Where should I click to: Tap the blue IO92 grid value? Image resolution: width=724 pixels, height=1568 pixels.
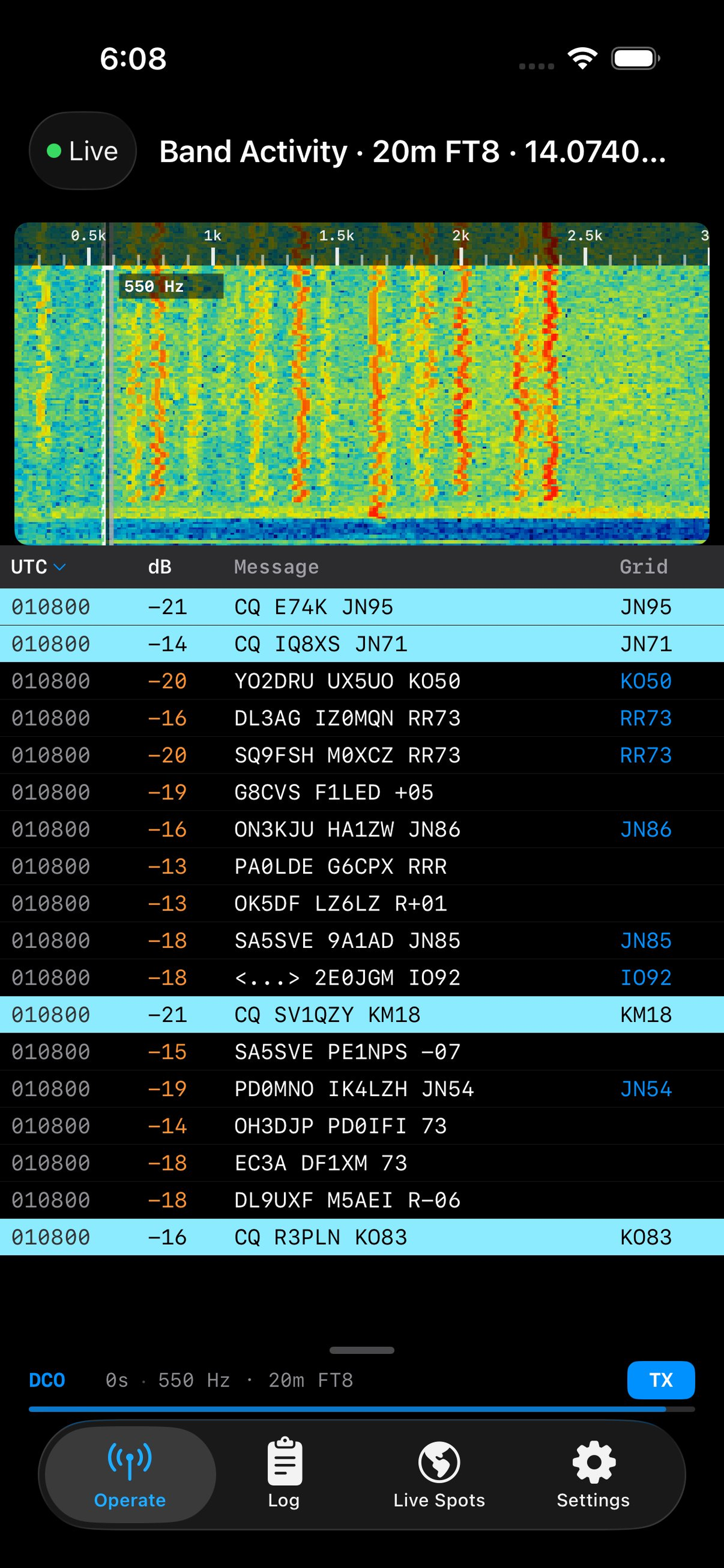click(x=645, y=978)
